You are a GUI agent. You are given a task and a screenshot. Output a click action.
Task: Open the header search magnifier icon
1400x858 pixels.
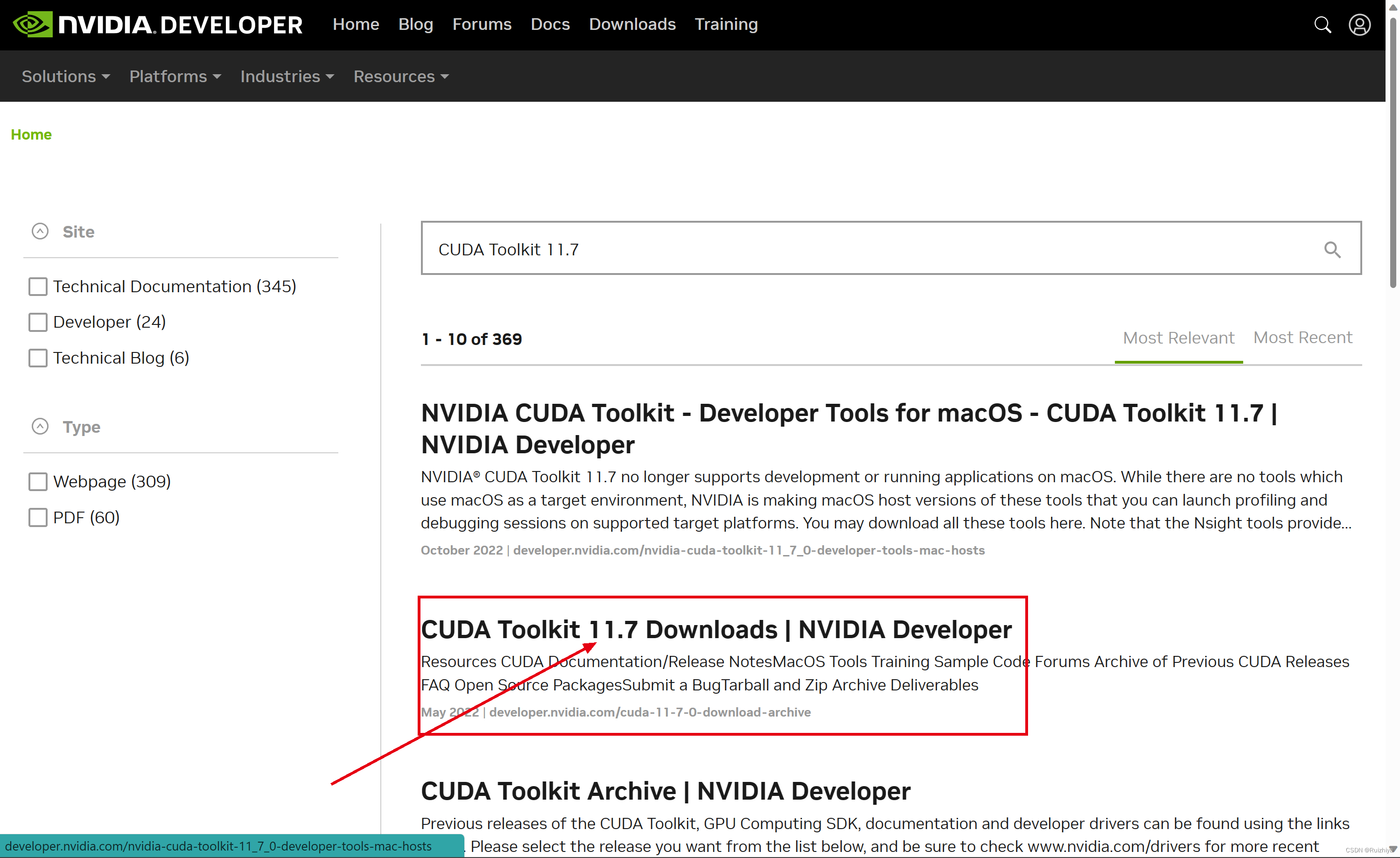pos(1322,25)
